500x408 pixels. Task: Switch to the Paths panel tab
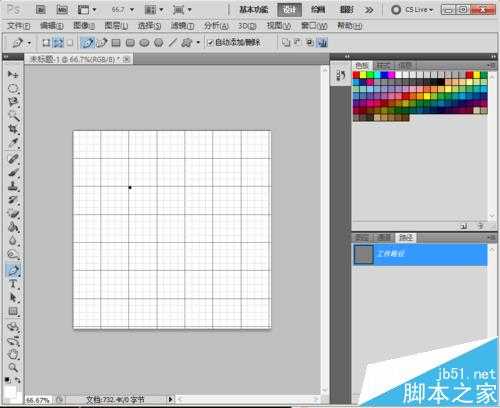tap(406, 237)
